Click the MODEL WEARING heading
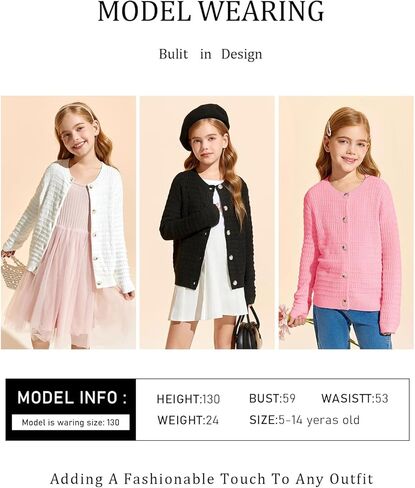 click(211, 12)
